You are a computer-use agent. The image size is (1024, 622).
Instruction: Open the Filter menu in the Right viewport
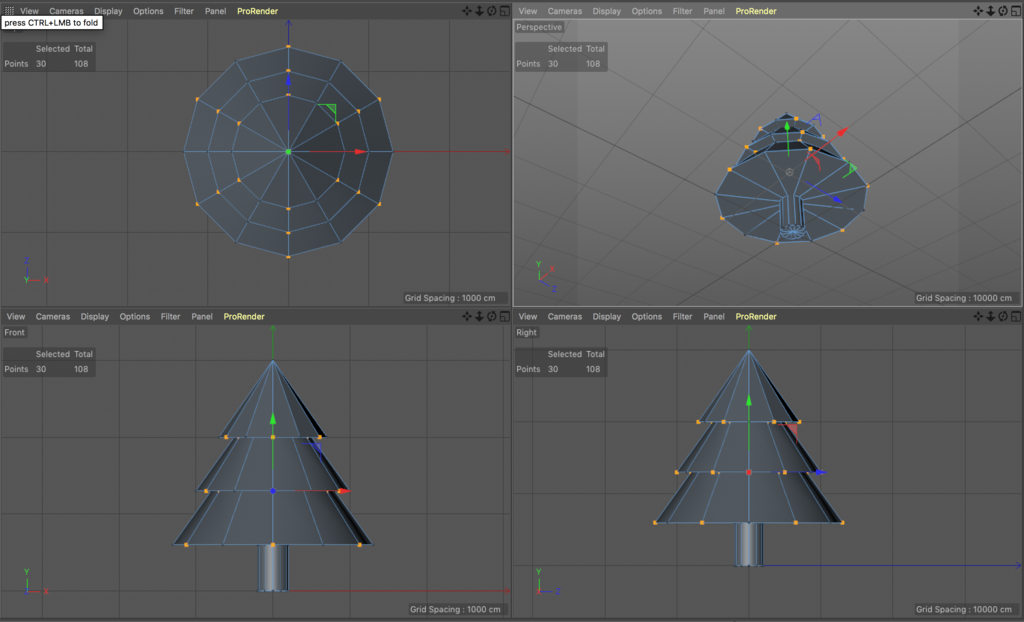pos(682,316)
